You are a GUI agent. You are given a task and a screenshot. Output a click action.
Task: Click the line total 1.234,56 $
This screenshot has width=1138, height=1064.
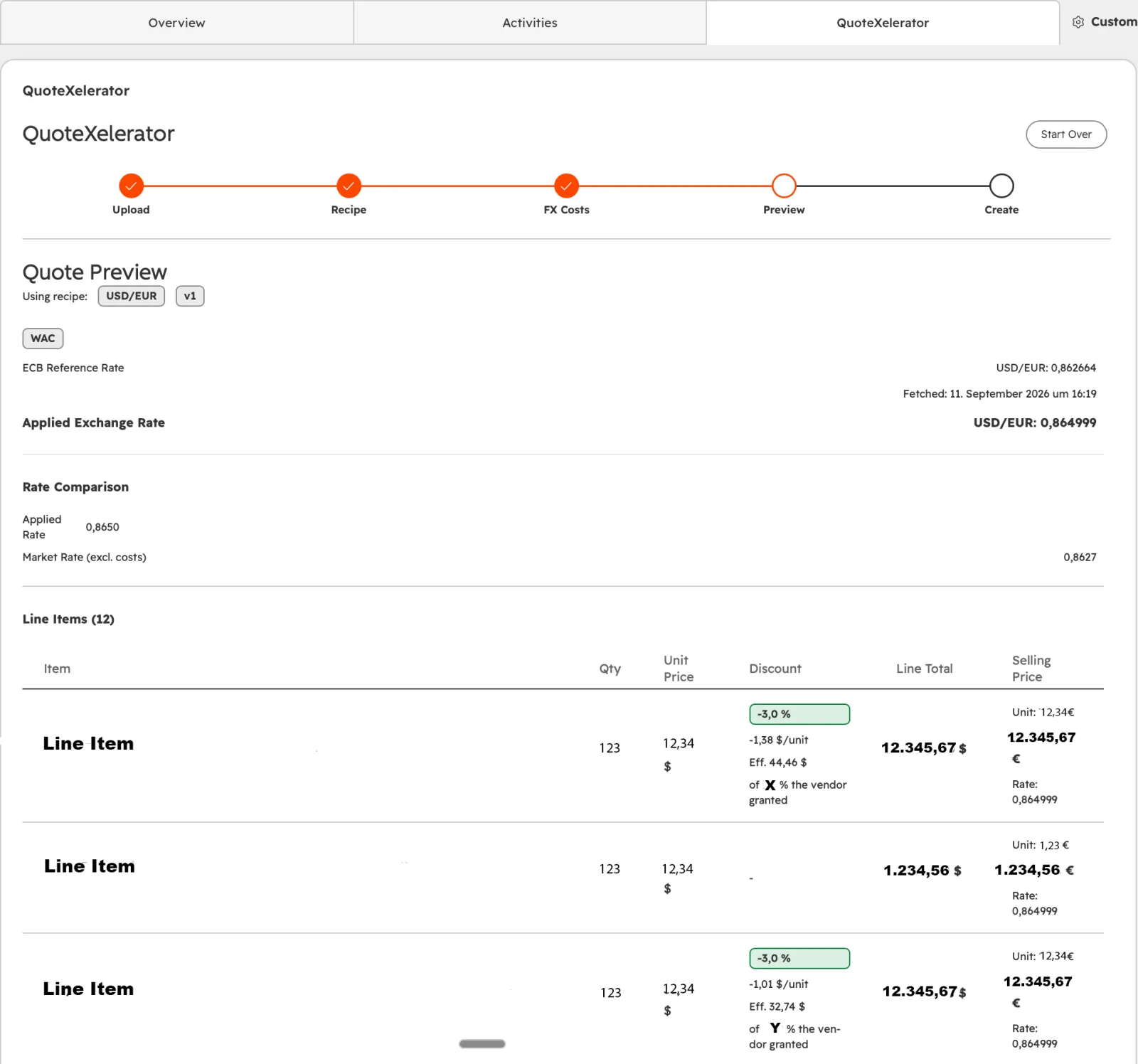[x=922, y=871]
